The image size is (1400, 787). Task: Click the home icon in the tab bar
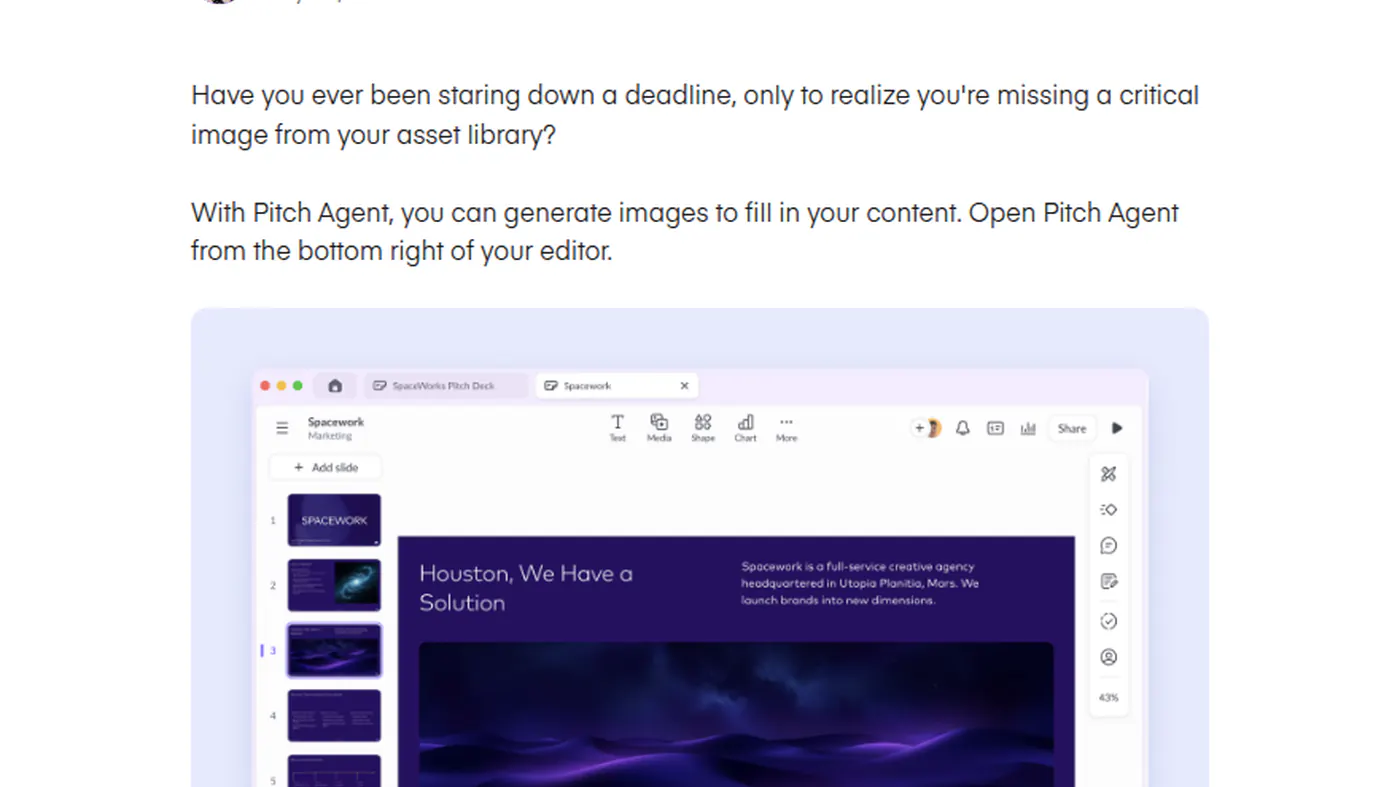coord(335,386)
